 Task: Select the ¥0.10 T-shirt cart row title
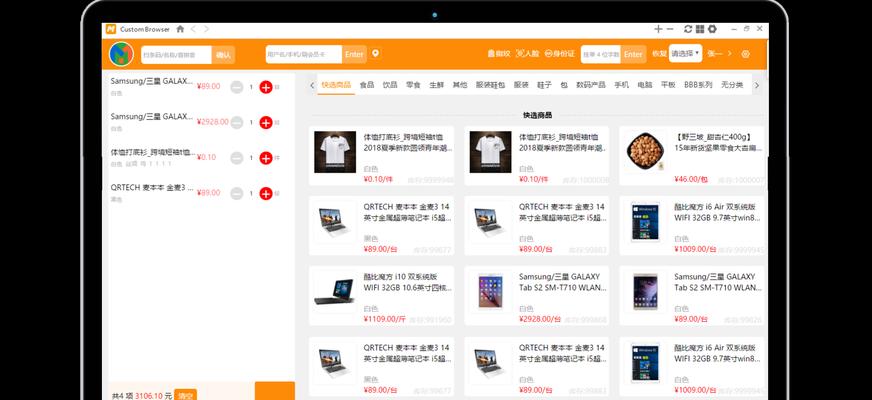(x=153, y=152)
